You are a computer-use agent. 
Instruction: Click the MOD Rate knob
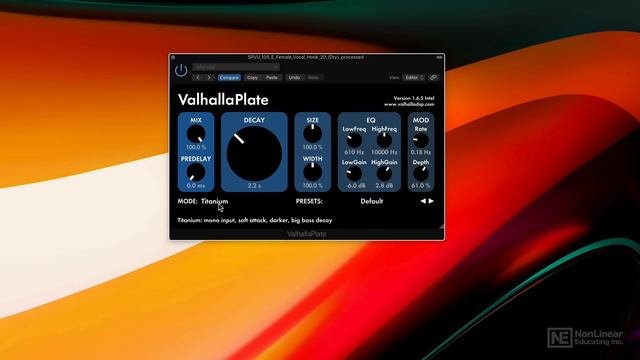(421, 140)
